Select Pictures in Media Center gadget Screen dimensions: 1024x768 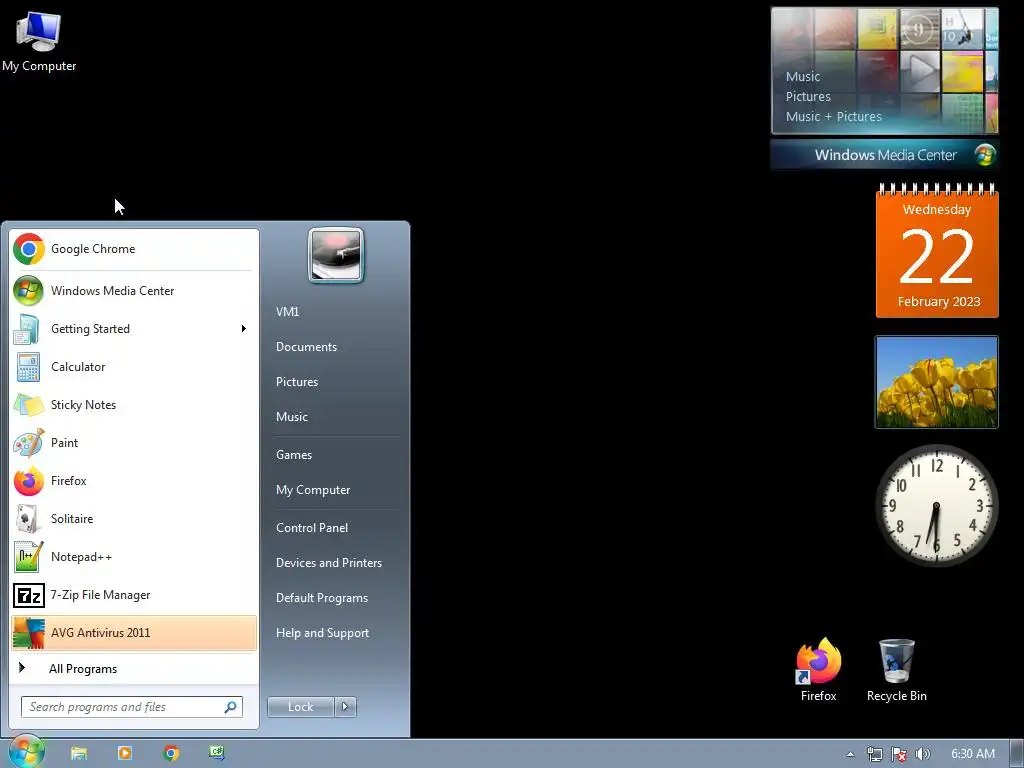[x=808, y=97]
